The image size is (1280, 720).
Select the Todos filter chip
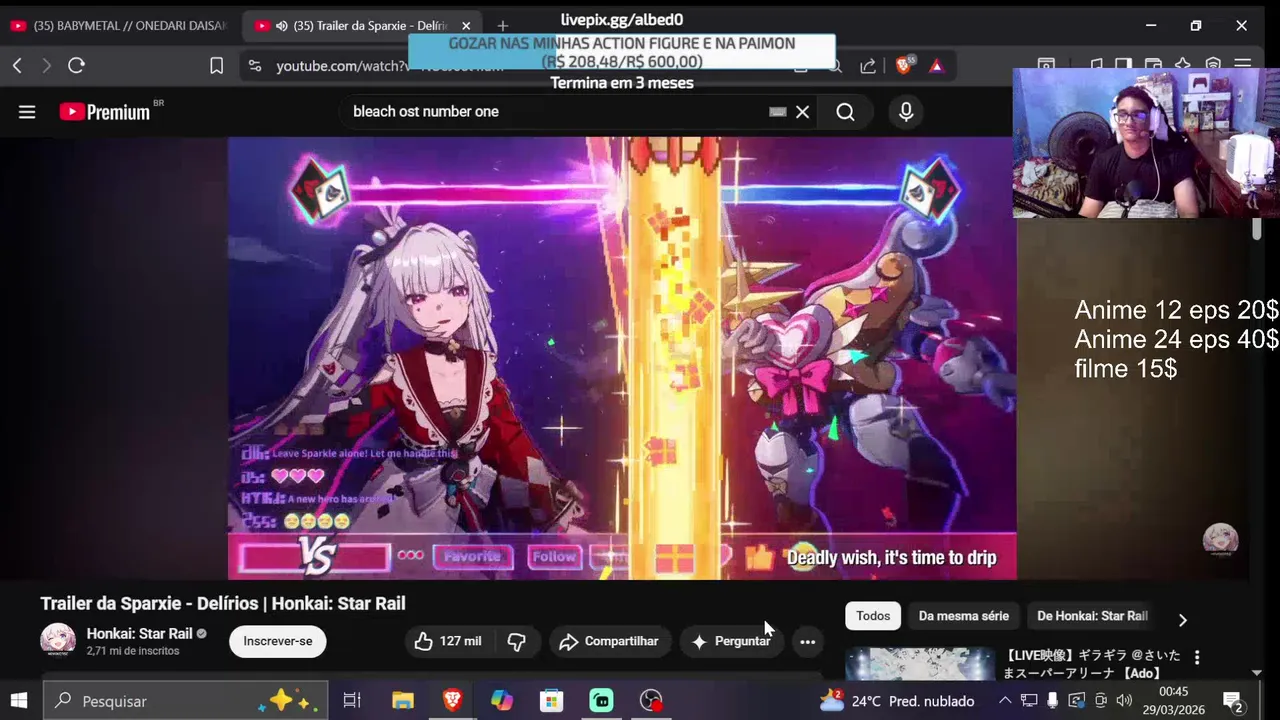(x=873, y=616)
